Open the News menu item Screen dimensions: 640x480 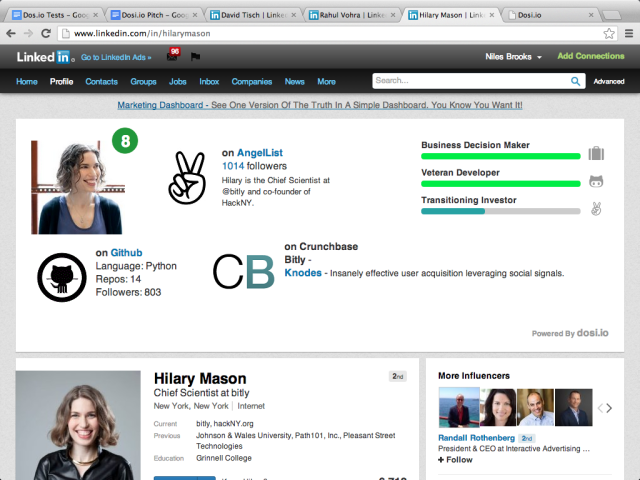pos(295,82)
